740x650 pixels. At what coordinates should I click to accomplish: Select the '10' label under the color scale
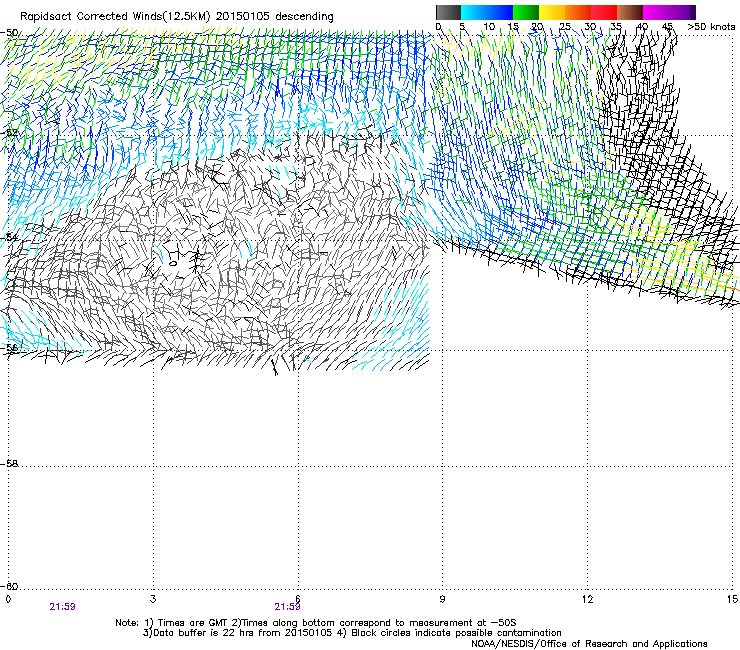click(x=489, y=27)
